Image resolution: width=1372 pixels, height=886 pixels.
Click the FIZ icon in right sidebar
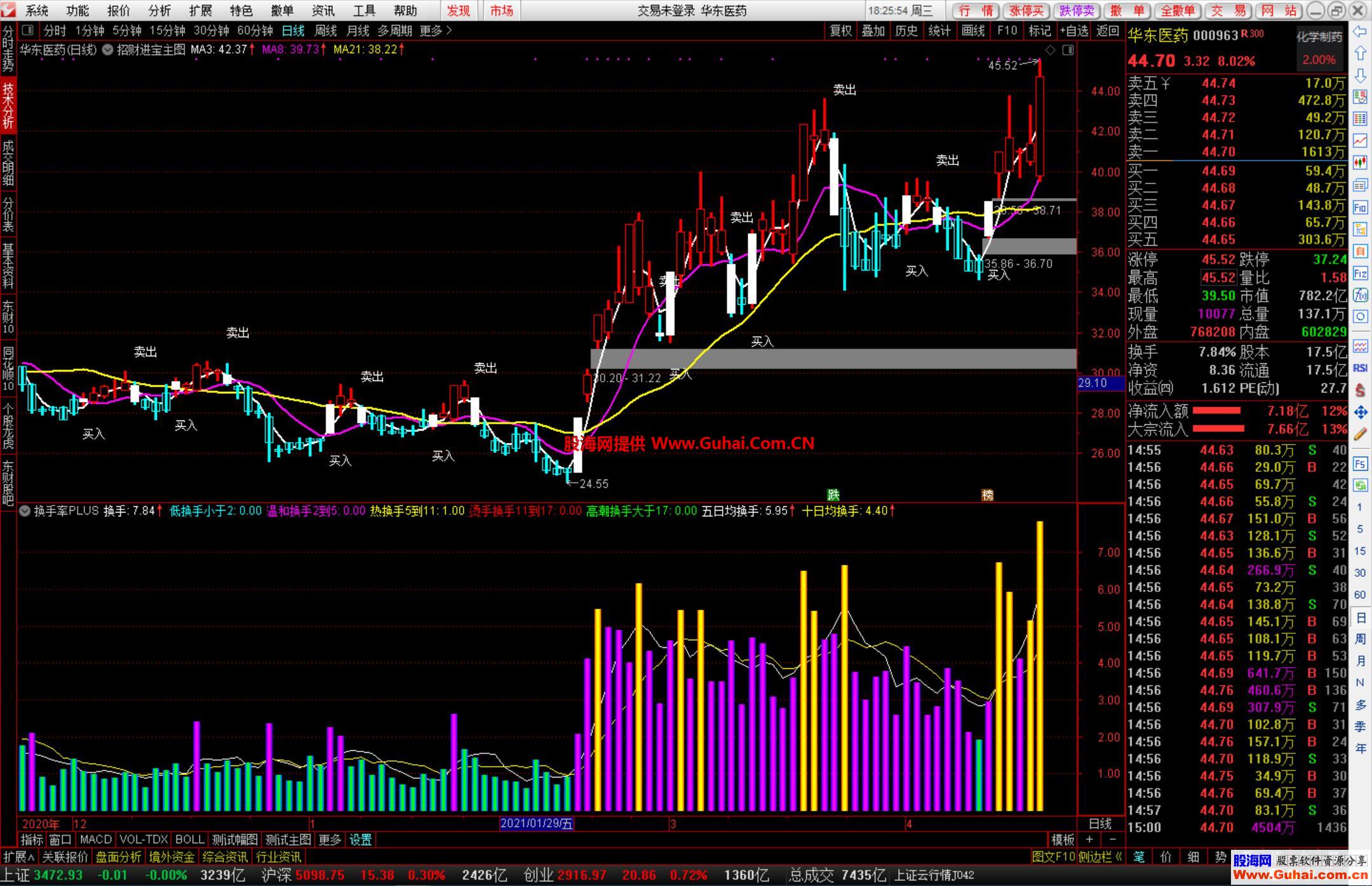pos(1360,273)
